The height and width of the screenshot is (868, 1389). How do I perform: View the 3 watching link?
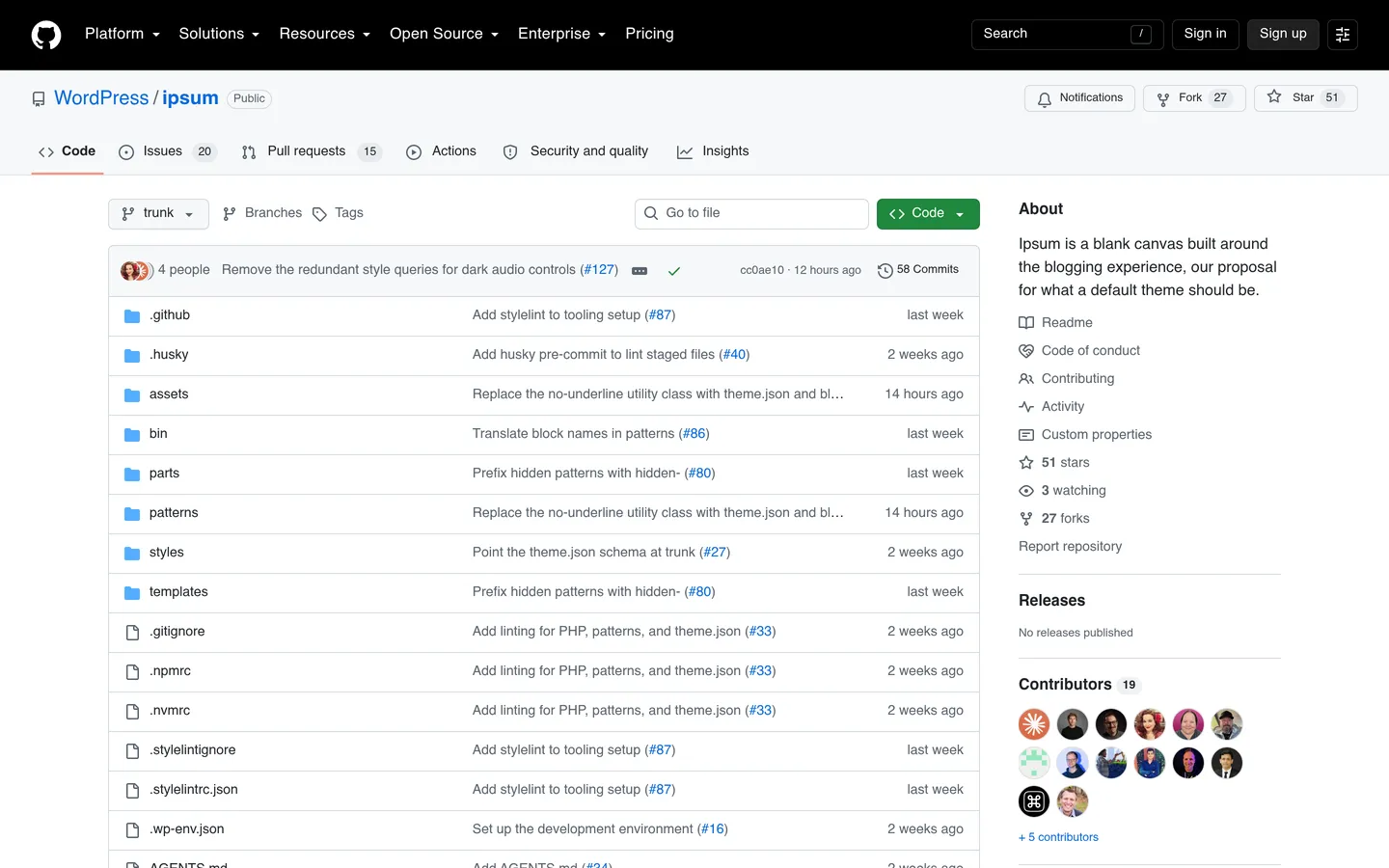1062,491
